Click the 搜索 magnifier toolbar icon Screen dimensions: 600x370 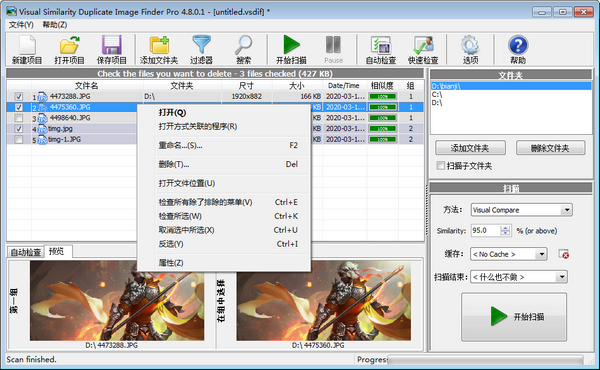click(243, 46)
